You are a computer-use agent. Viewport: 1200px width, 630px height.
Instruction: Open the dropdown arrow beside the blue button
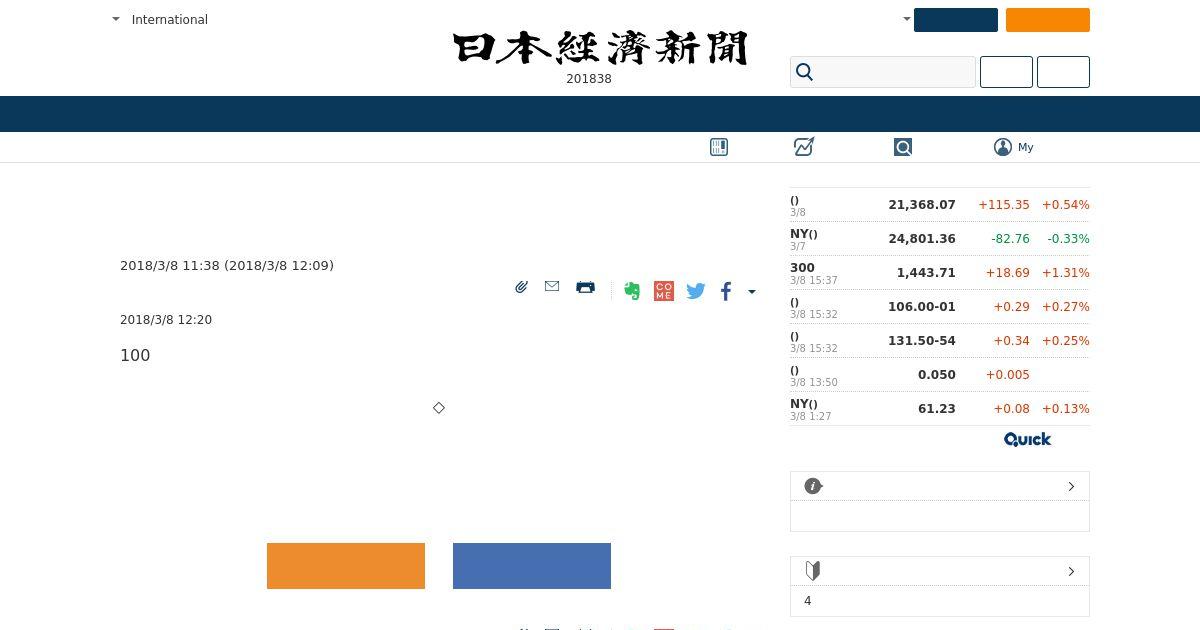coord(906,19)
